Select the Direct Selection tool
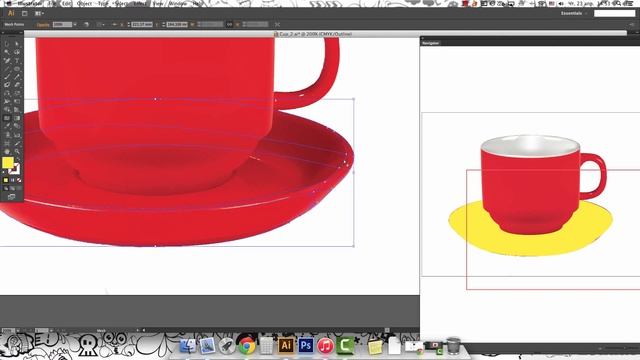 [17, 44]
